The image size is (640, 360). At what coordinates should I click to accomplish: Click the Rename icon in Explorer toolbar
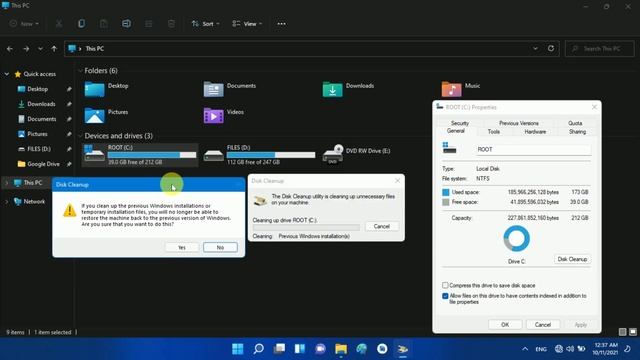[x=127, y=24]
